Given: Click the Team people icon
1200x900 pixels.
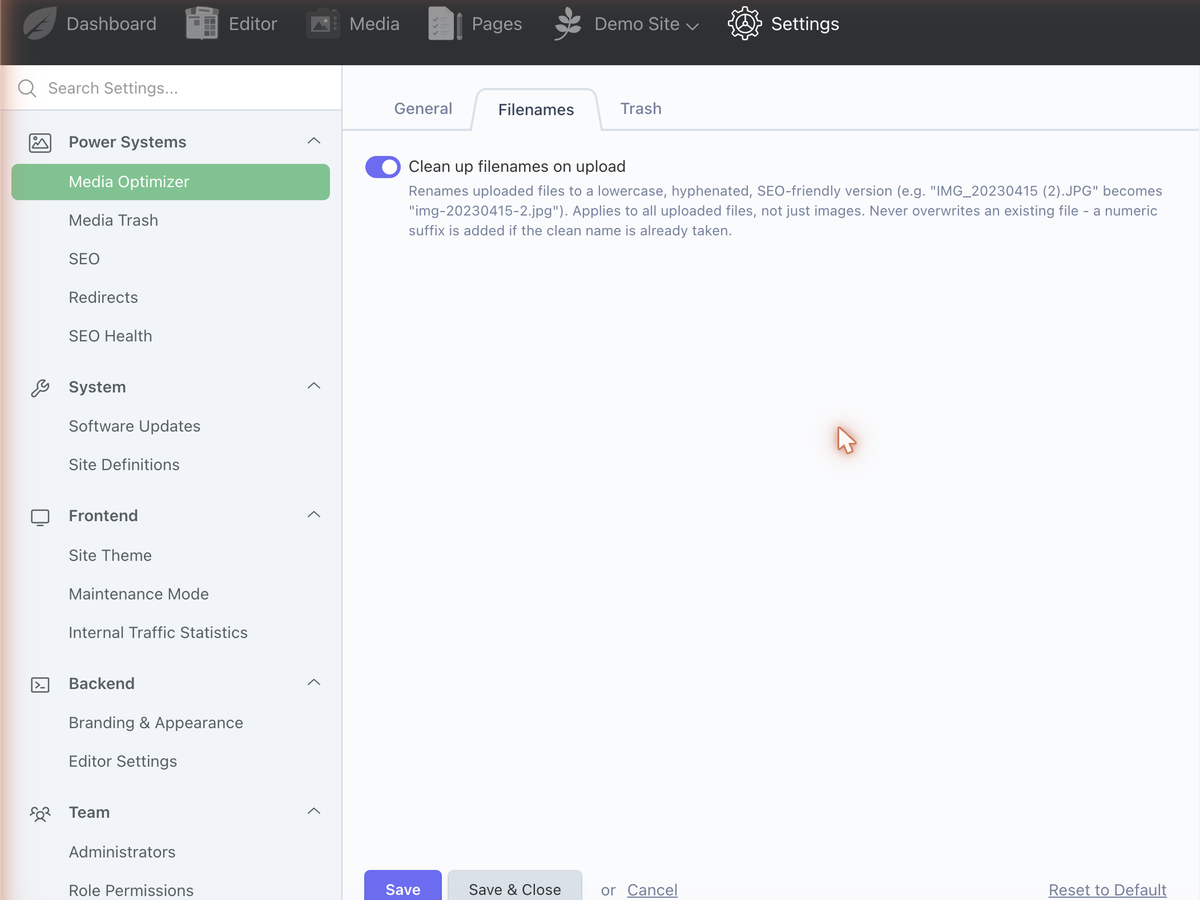Looking at the screenshot, I should [40, 813].
